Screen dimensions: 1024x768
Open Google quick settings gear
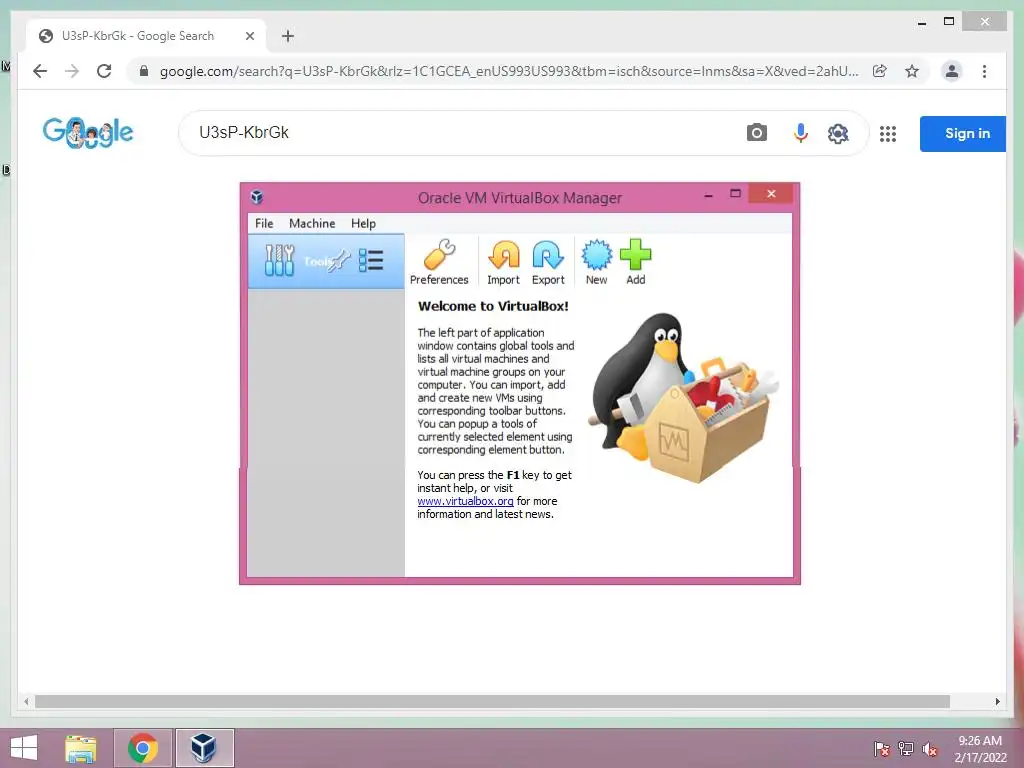[838, 134]
